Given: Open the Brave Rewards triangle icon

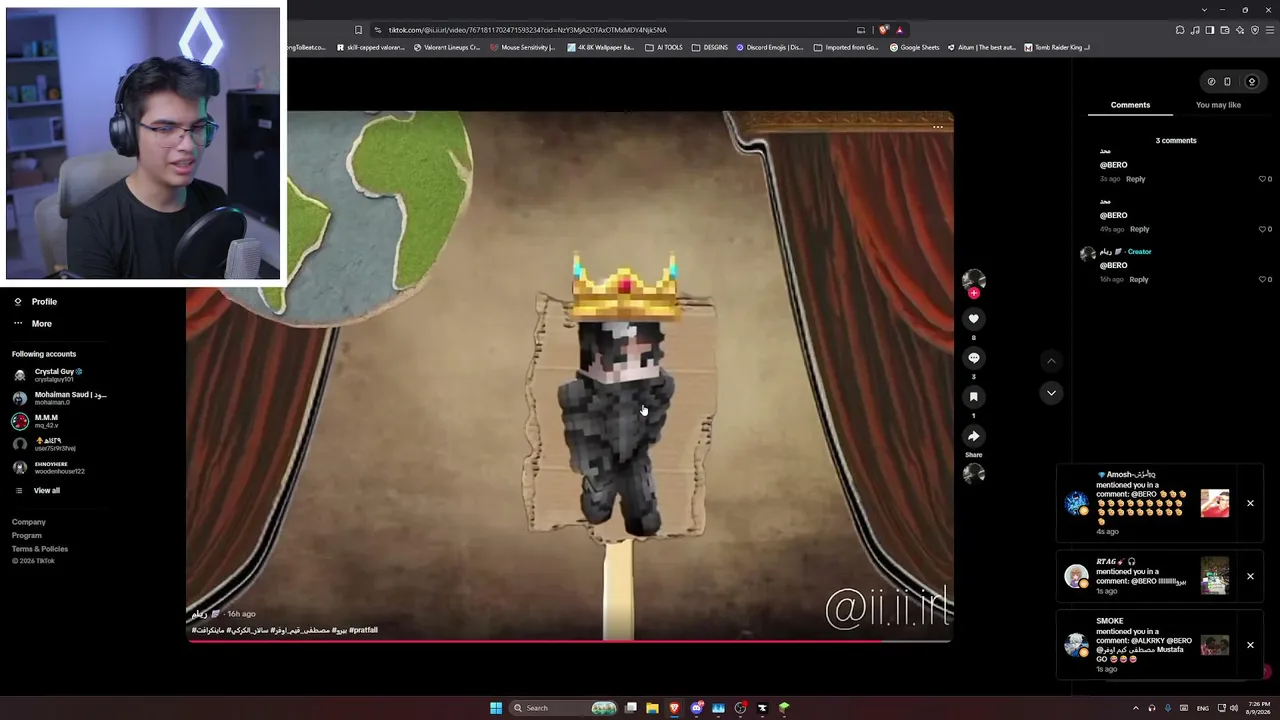Looking at the screenshot, I should pyautogui.click(x=899, y=30).
